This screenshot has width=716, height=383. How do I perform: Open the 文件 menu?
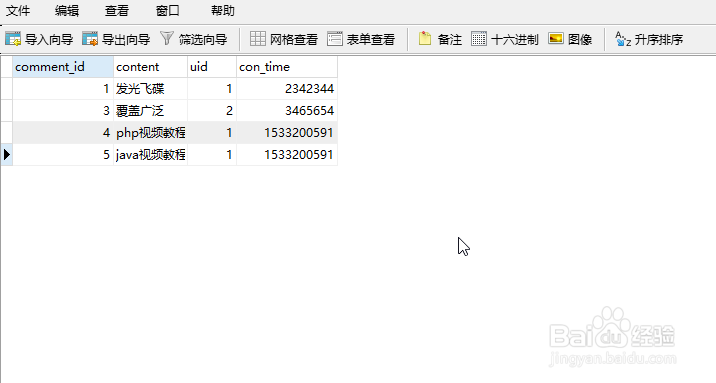[x=18, y=10]
